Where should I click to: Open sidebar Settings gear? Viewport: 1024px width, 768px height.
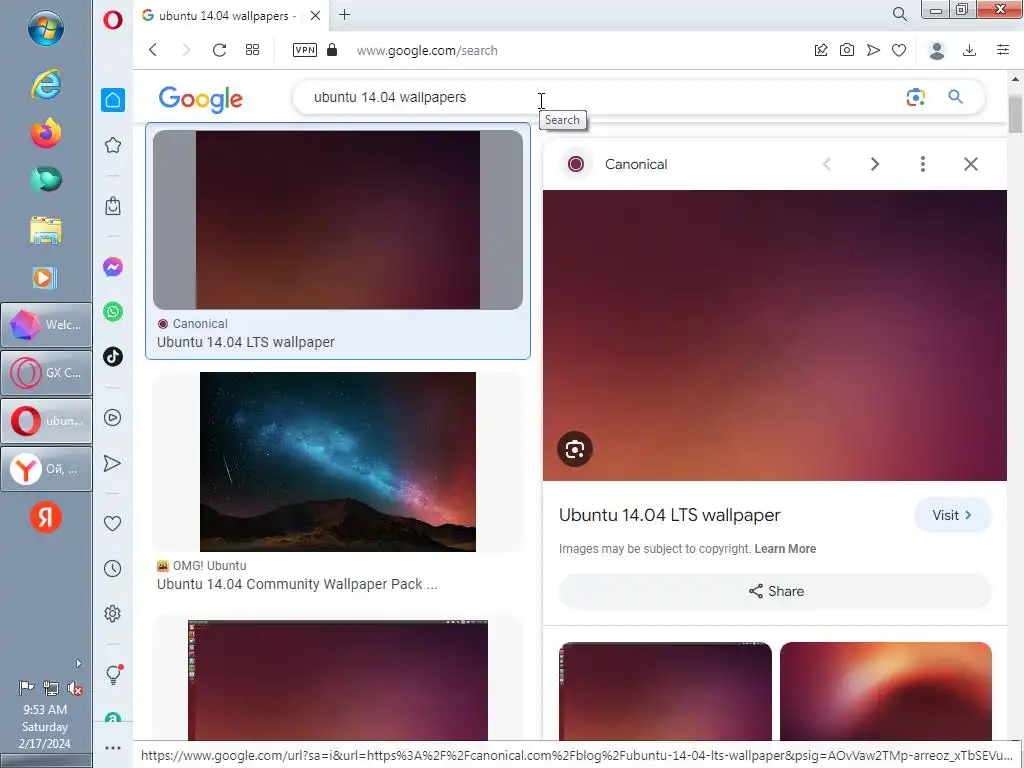[x=113, y=613]
